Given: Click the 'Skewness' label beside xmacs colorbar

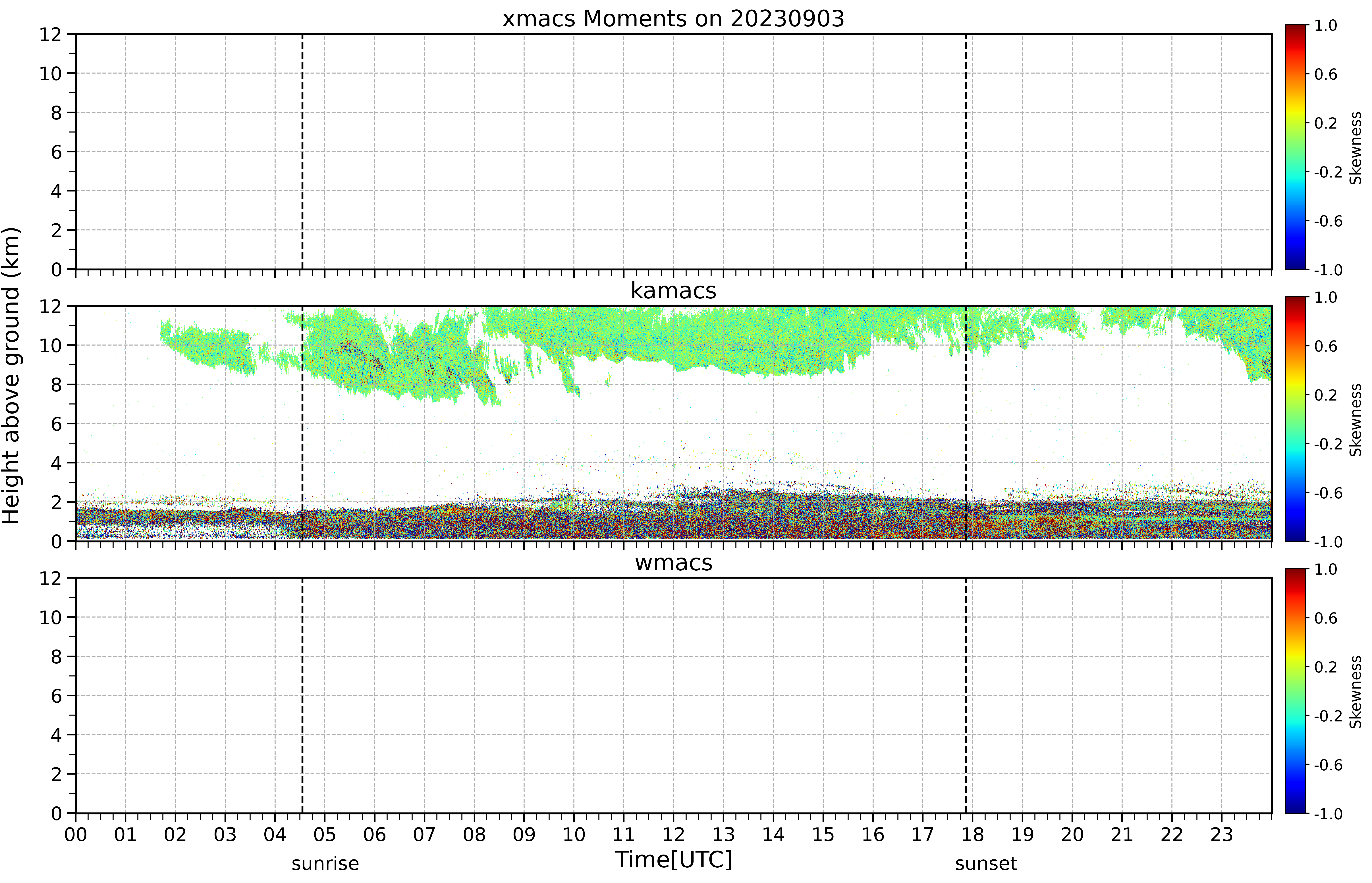Looking at the screenshot, I should pyautogui.click(x=1355, y=148).
